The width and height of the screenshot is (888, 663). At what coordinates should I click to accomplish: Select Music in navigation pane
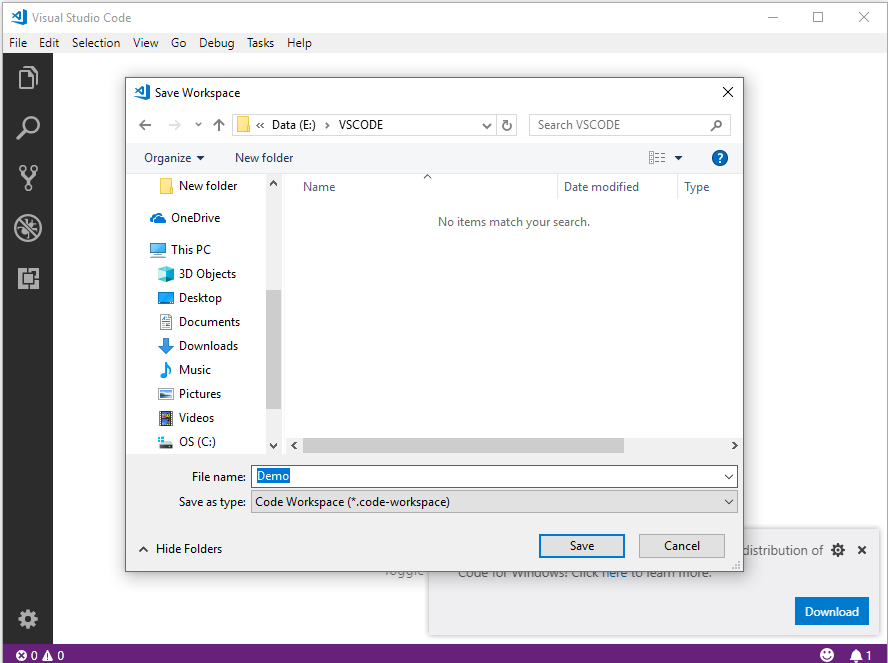(x=184, y=370)
